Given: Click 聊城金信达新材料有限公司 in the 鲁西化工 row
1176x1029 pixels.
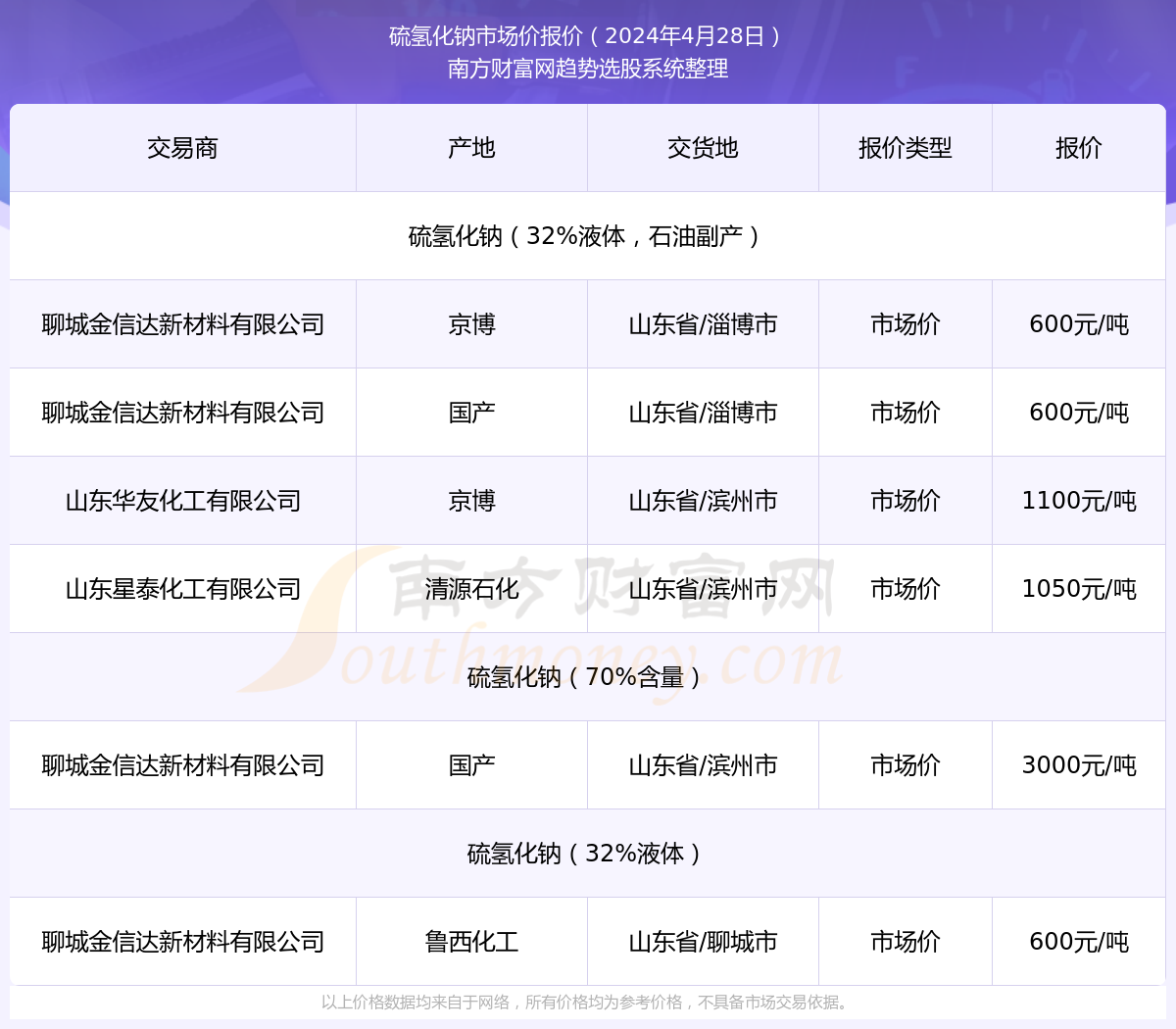Looking at the screenshot, I should click(x=182, y=942).
